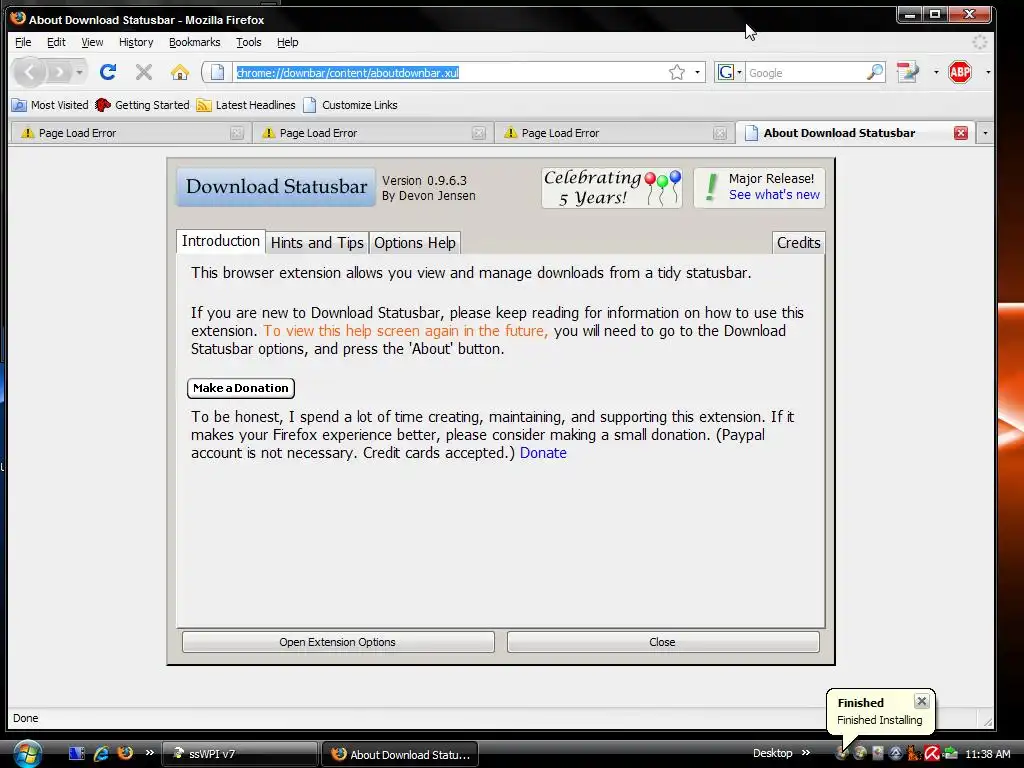Switch to the second Page Load Error tab
Screen dimensions: 1024x768
point(371,133)
